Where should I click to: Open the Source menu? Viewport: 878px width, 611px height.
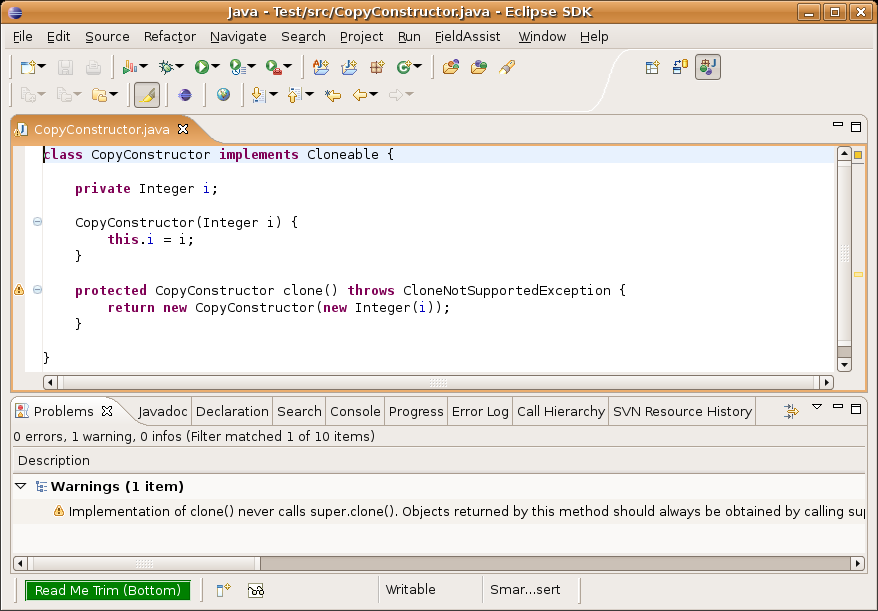click(107, 37)
